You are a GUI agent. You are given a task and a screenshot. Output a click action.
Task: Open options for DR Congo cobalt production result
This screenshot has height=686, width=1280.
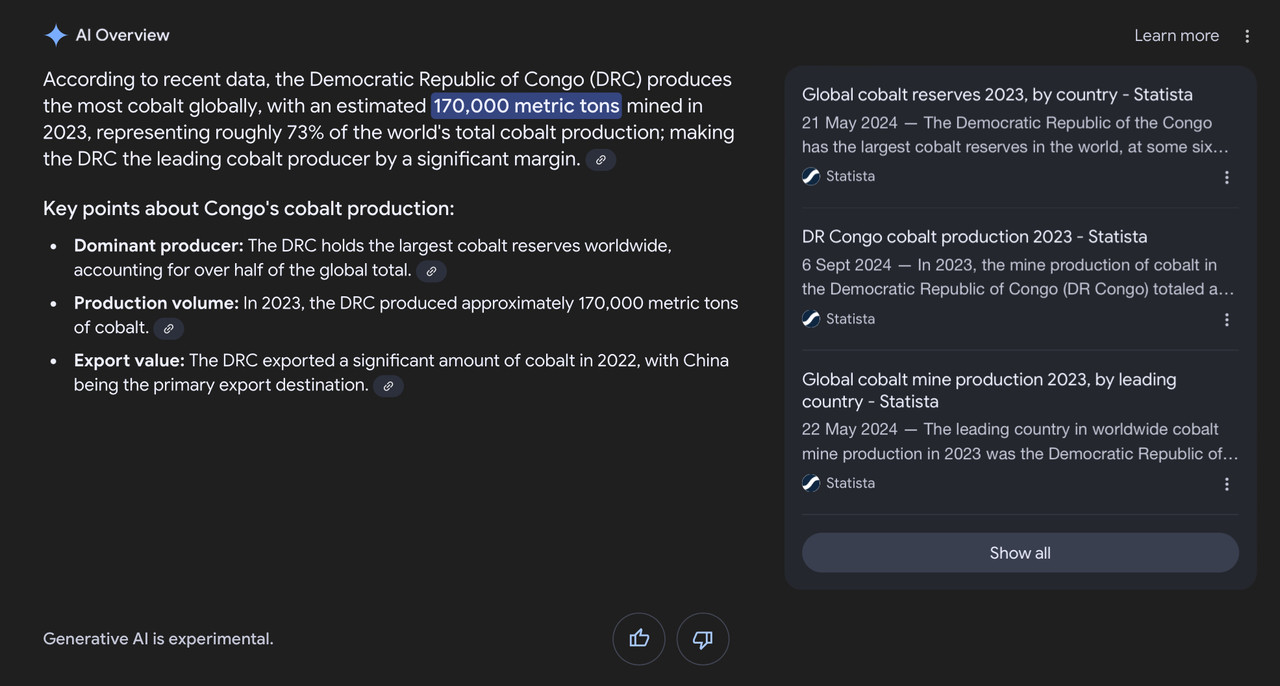click(1227, 320)
